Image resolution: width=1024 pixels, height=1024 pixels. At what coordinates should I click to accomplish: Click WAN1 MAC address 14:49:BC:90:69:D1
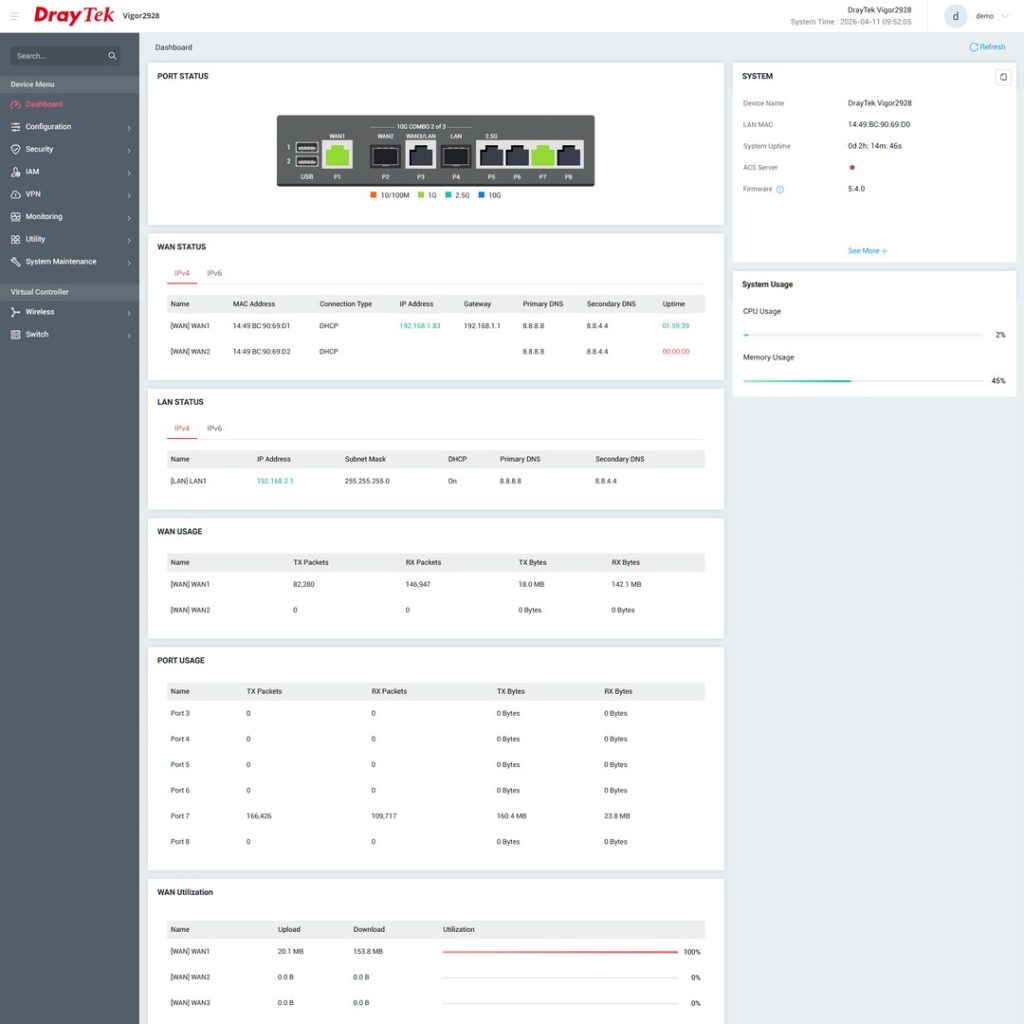[261, 326]
